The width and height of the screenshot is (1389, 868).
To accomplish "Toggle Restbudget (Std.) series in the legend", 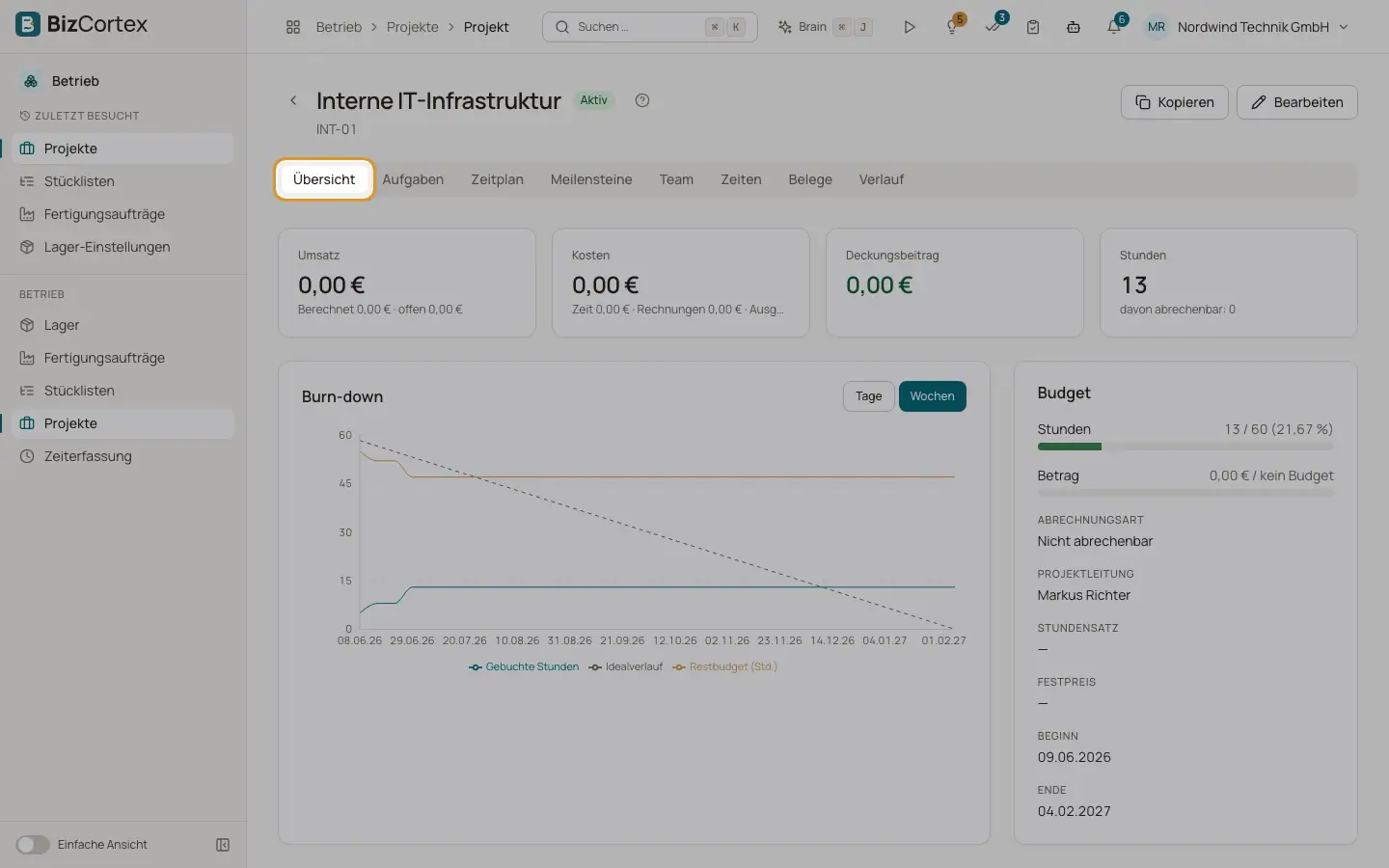I will click(x=725, y=666).
